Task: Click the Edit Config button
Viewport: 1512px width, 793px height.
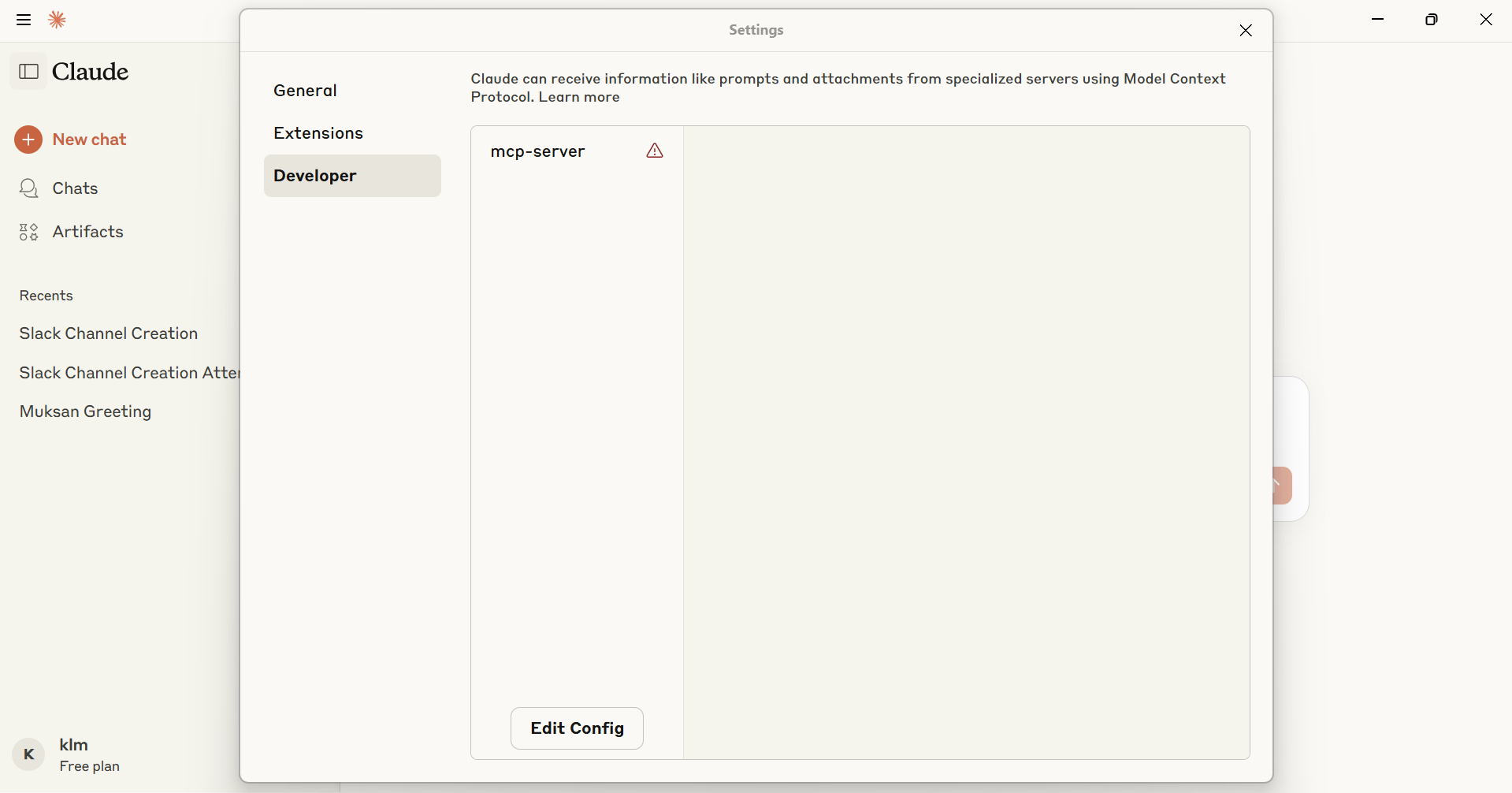Action: pyautogui.click(x=577, y=728)
